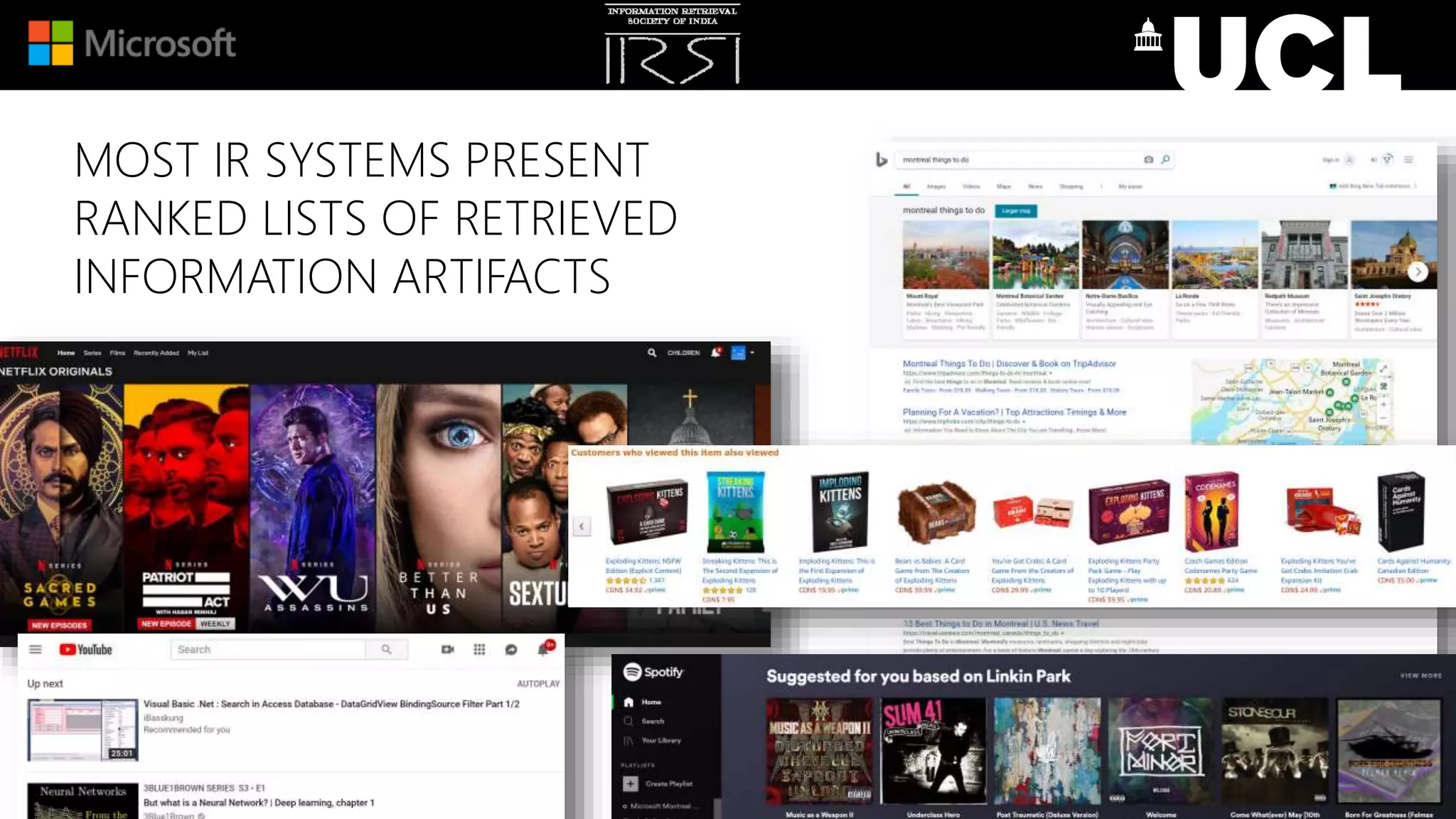Open the Wu Assassins Netflix poster

click(313, 509)
